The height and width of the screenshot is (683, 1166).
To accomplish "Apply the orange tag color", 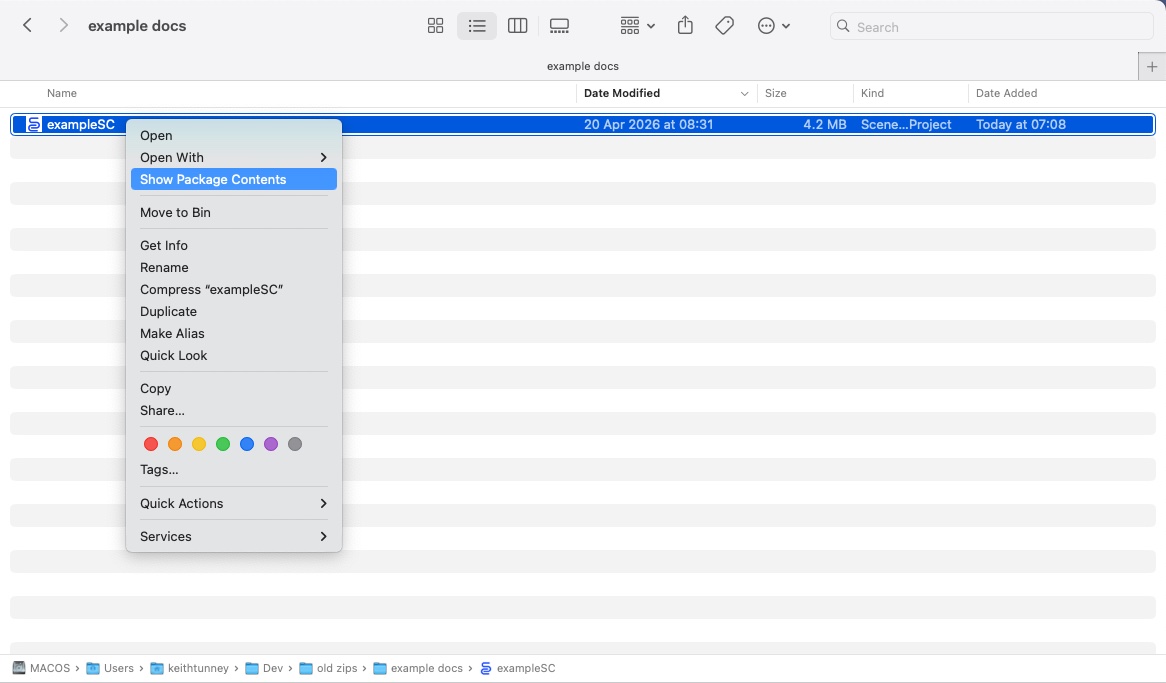I will 175,444.
